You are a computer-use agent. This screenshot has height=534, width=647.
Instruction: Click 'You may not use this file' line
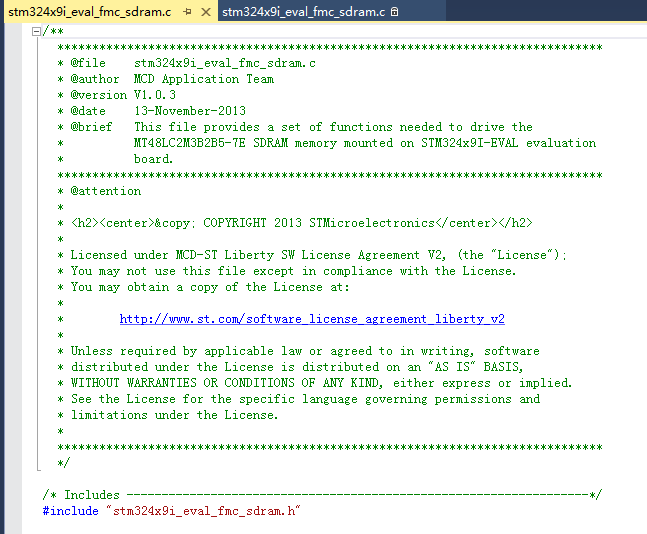pyautogui.click(x=287, y=271)
